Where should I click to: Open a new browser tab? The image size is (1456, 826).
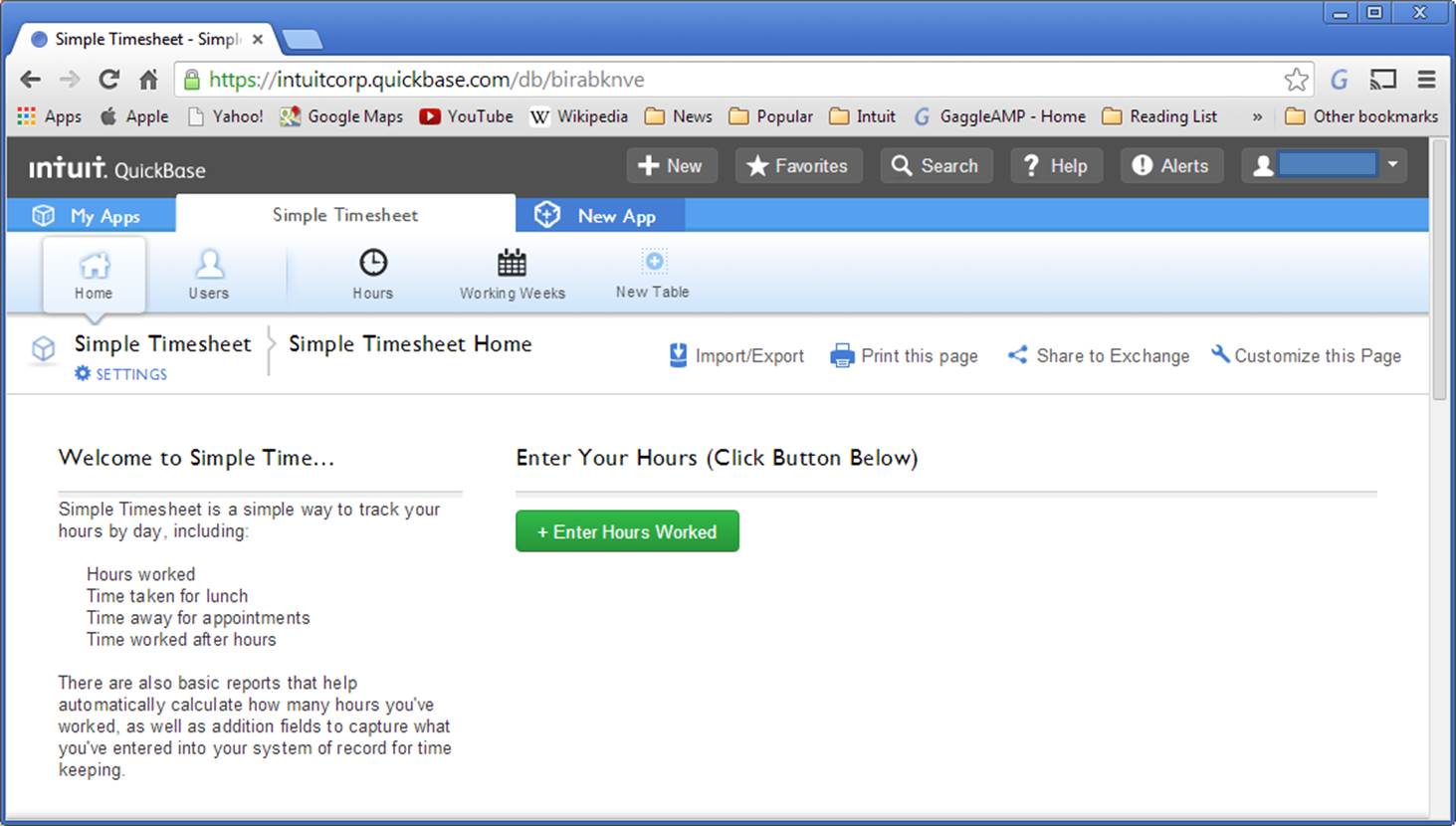[x=302, y=40]
